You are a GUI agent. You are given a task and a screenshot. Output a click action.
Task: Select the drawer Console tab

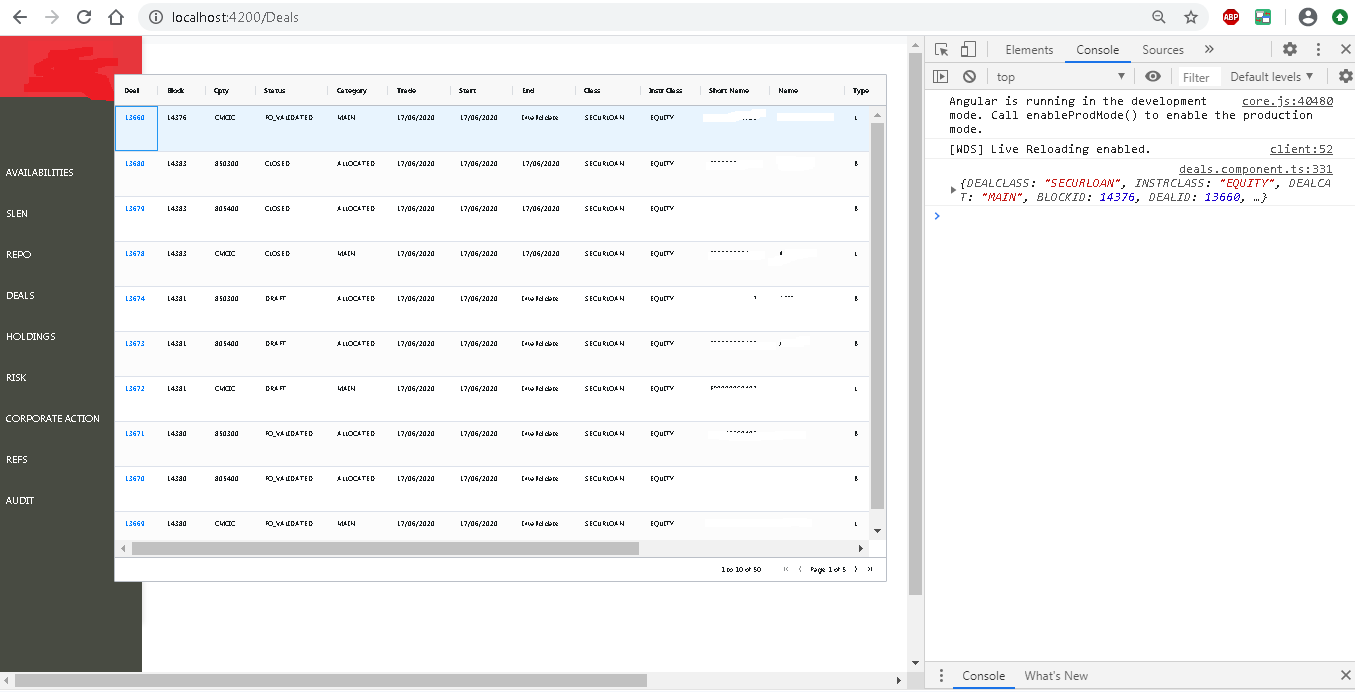(x=983, y=676)
